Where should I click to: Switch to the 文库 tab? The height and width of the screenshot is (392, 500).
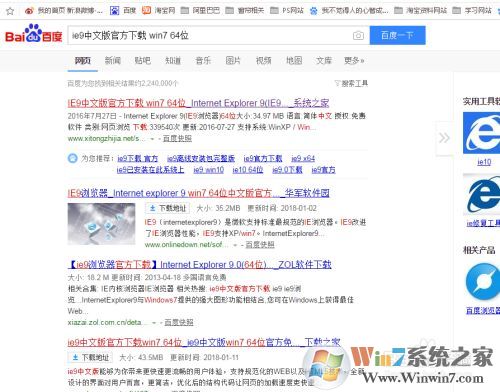[324, 61]
